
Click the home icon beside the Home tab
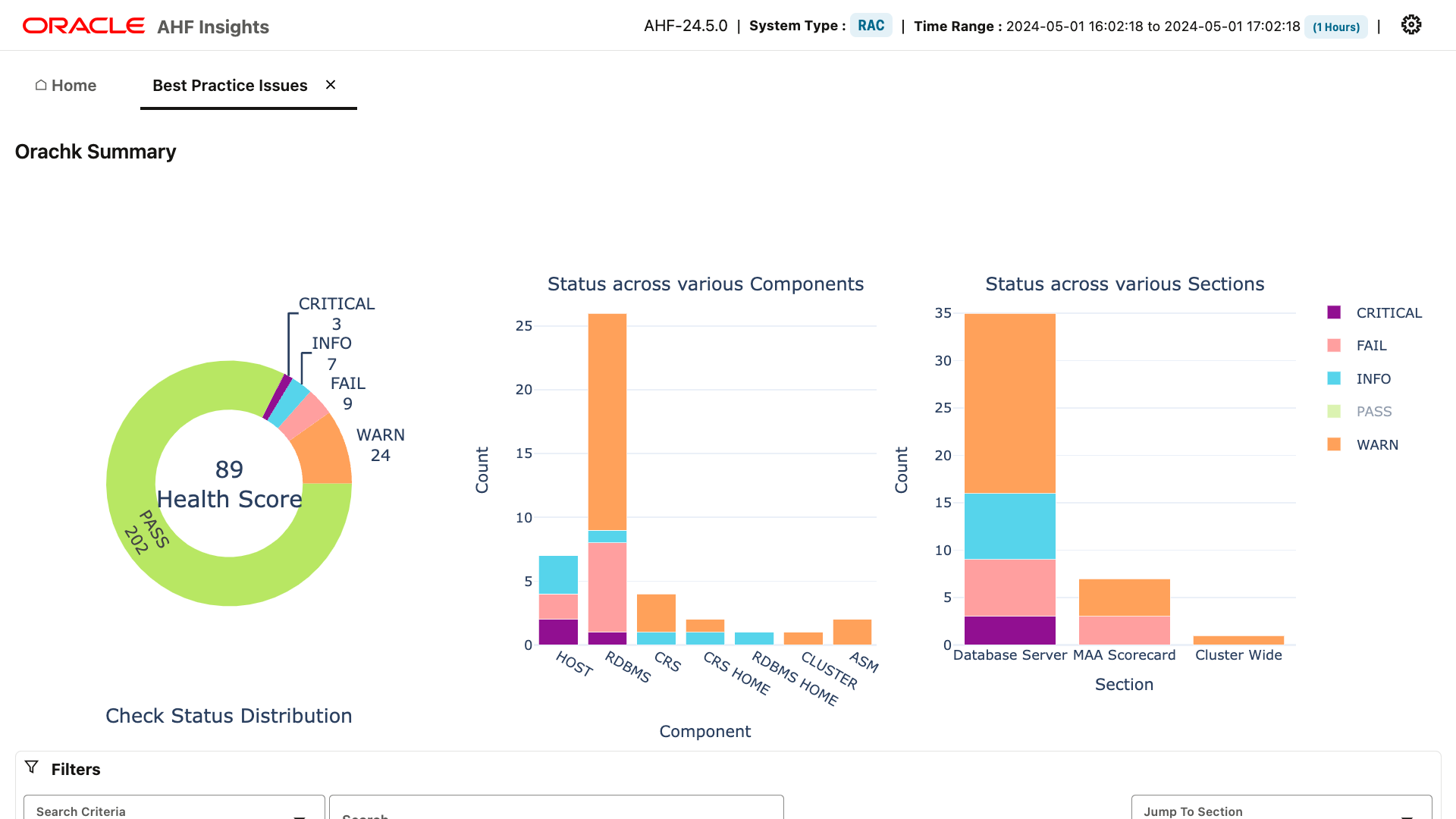[x=41, y=85]
